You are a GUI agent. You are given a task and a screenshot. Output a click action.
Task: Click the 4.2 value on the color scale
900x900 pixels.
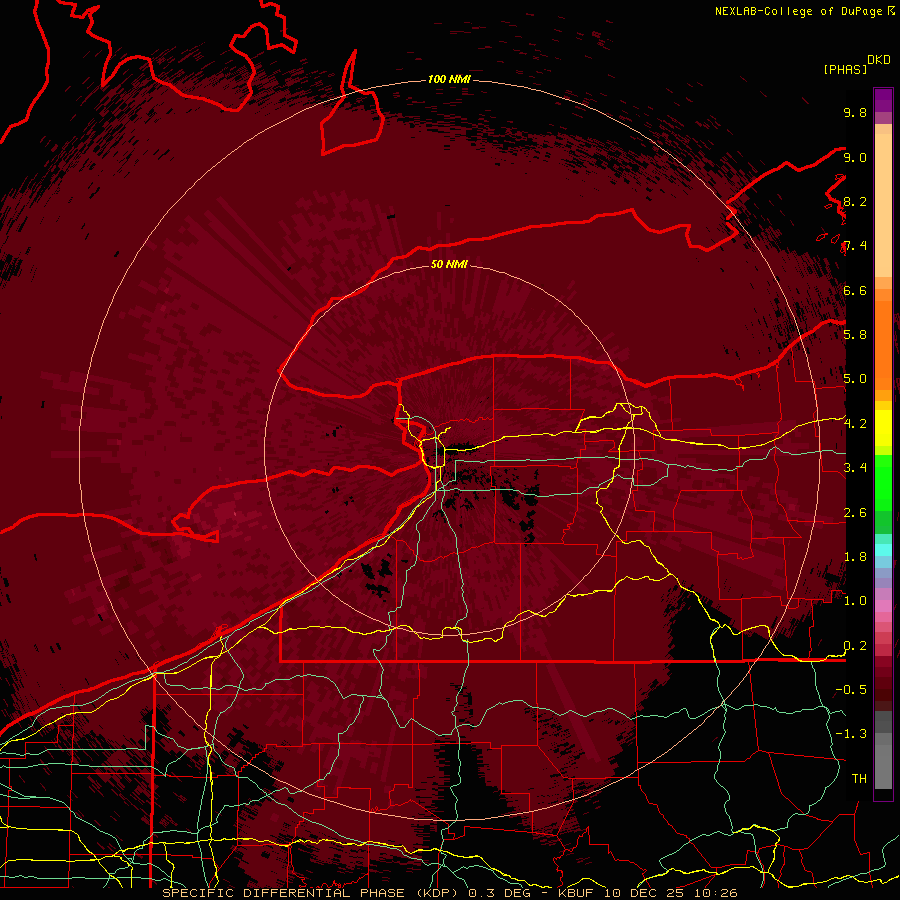(855, 424)
